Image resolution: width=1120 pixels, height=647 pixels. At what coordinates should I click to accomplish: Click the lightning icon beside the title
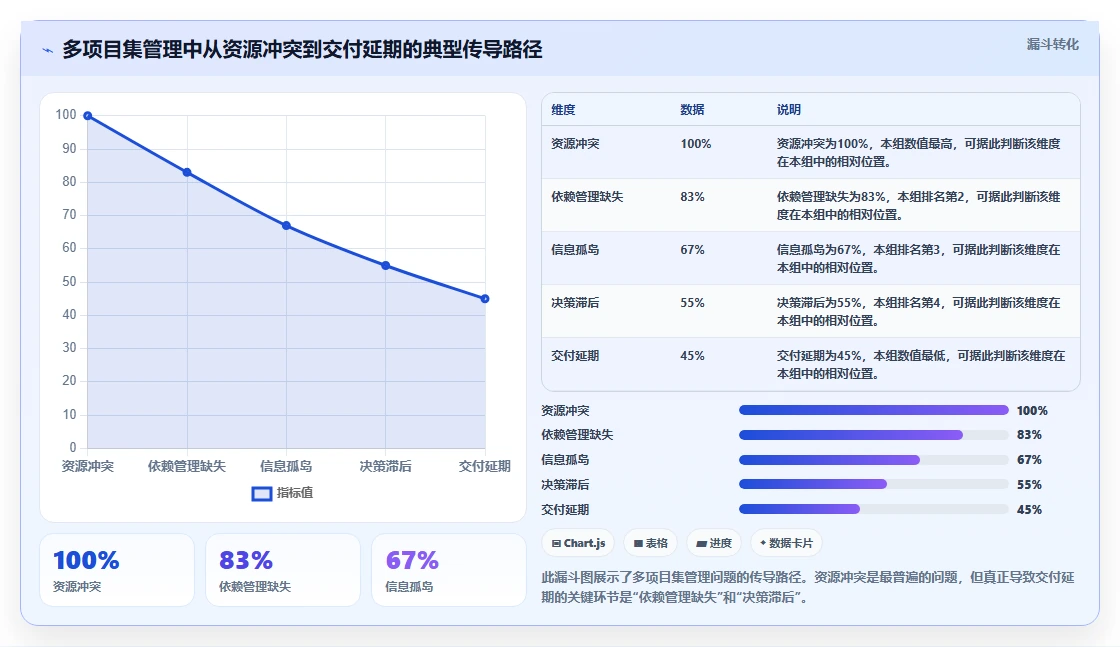48,50
